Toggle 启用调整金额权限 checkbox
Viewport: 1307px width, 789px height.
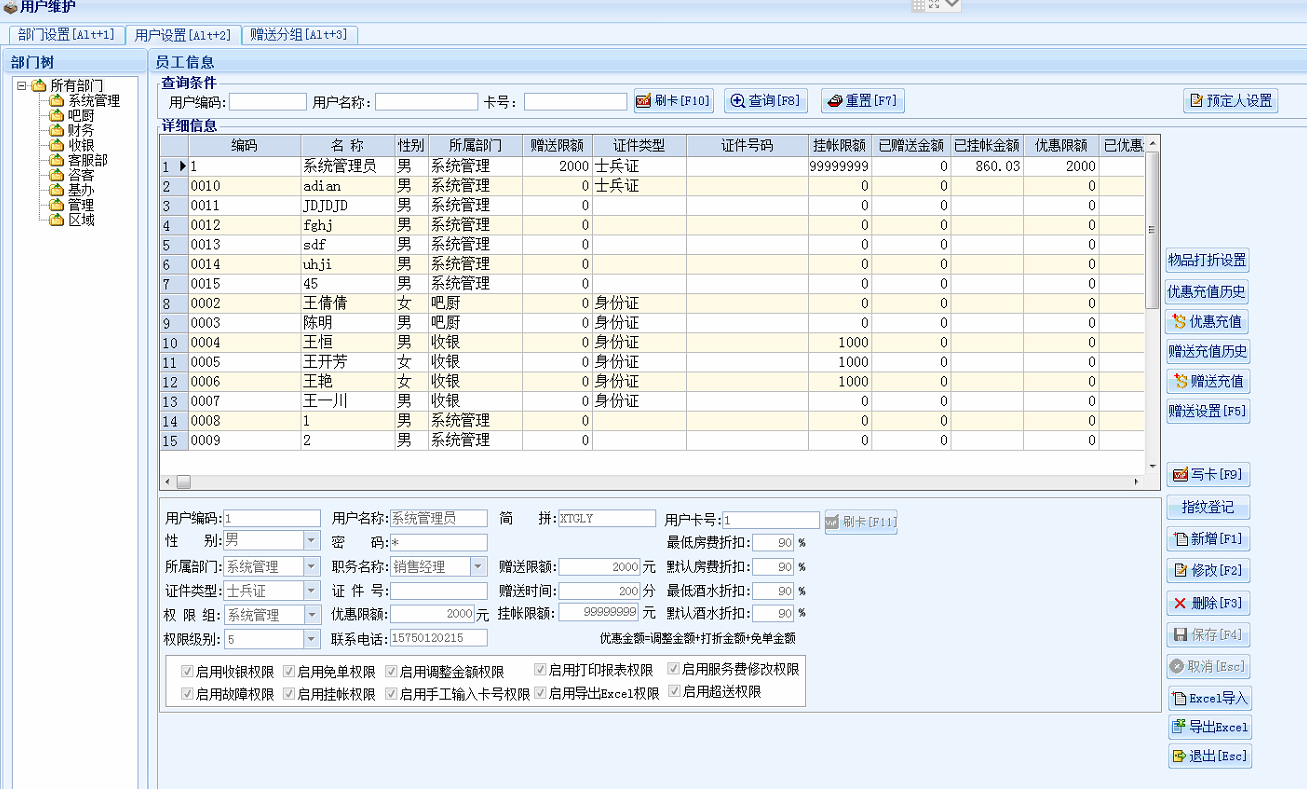point(391,671)
